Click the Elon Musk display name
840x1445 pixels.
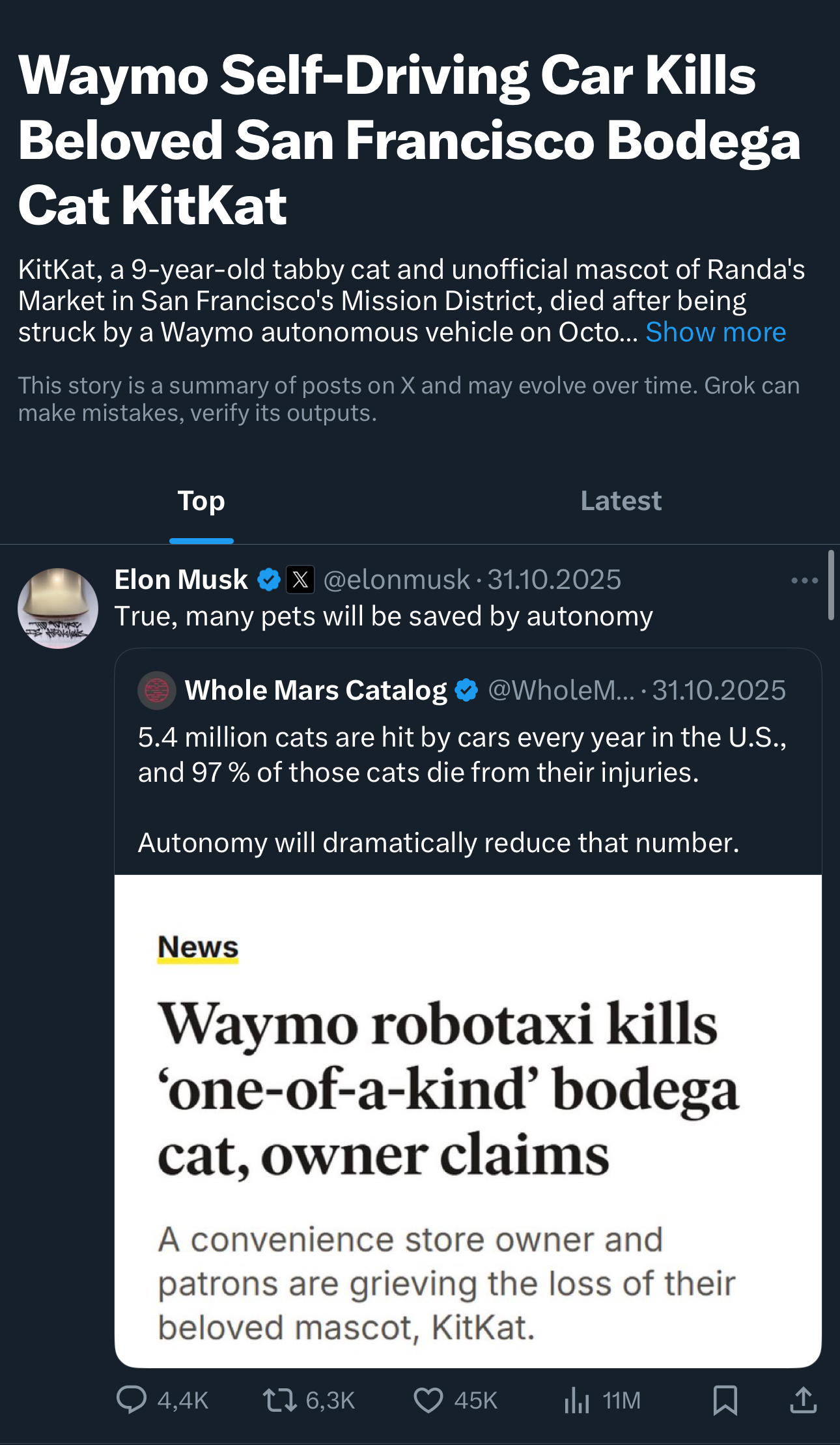[181, 579]
